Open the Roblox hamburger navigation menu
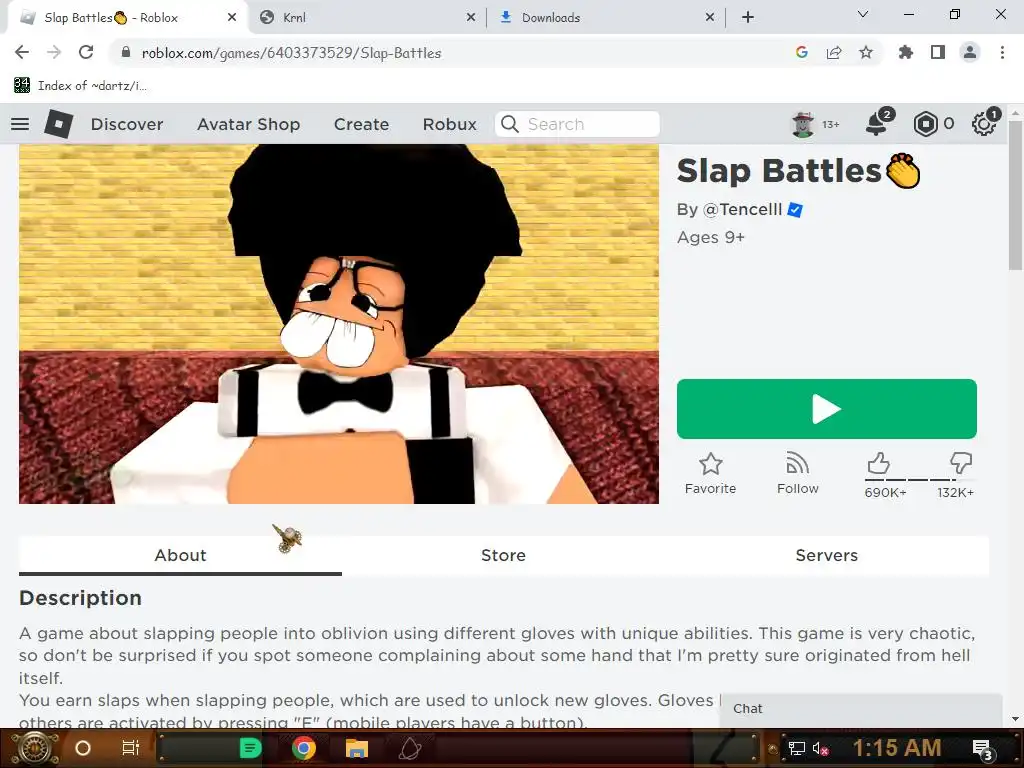Screen dimensions: 1024x768 (x=20, y=123)
